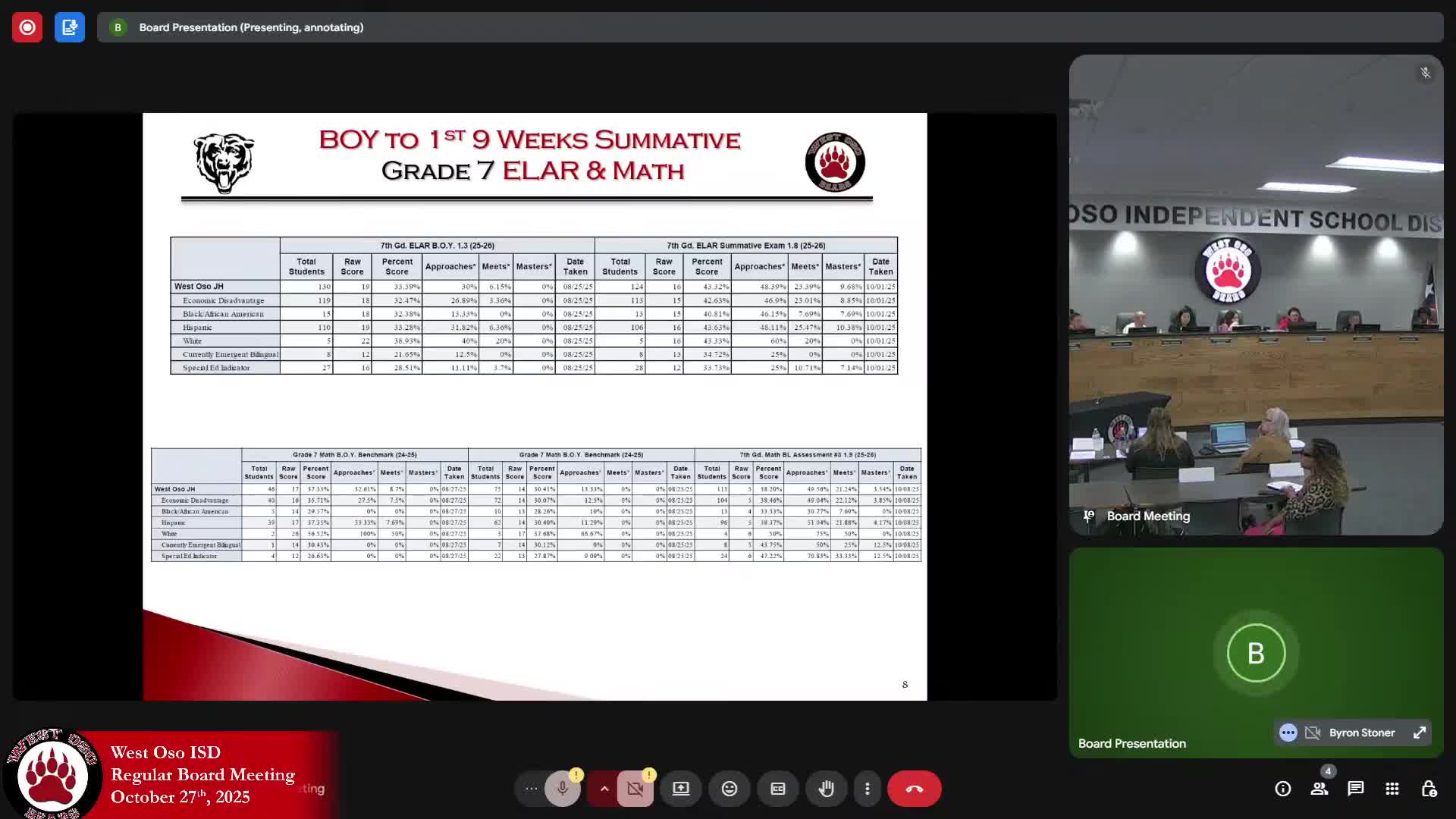Open more options vertical dots menu
Screen dimensions: 1456x819
[x=868, y=789]
